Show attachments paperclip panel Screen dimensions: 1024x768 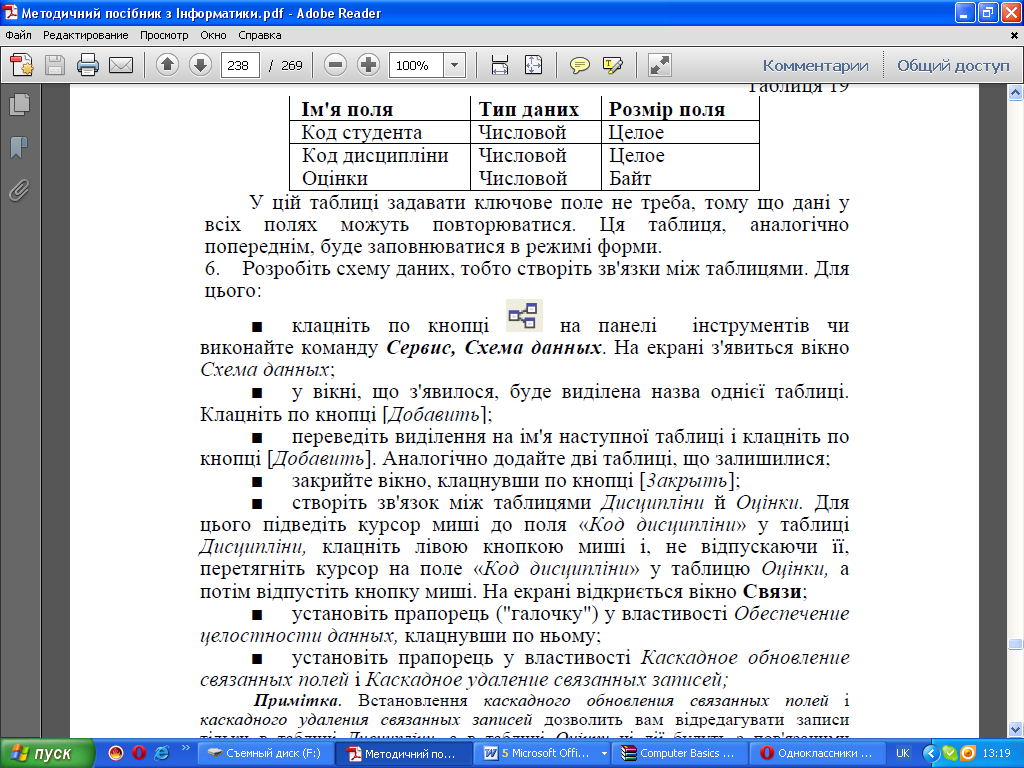coord(20,191)
